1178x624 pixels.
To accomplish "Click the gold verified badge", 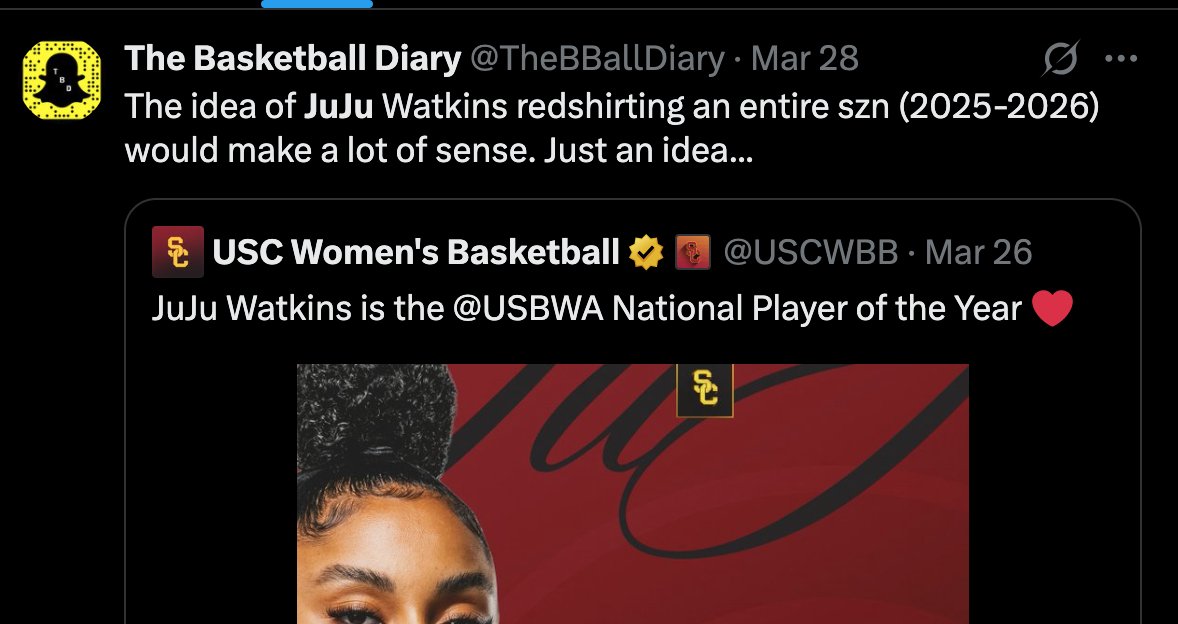I will 647,252.
